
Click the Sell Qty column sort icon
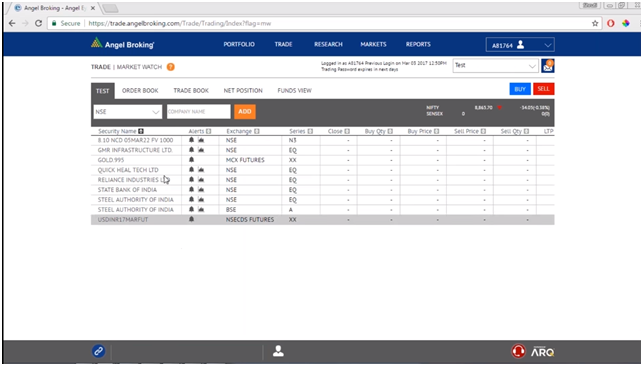point(526,131)
